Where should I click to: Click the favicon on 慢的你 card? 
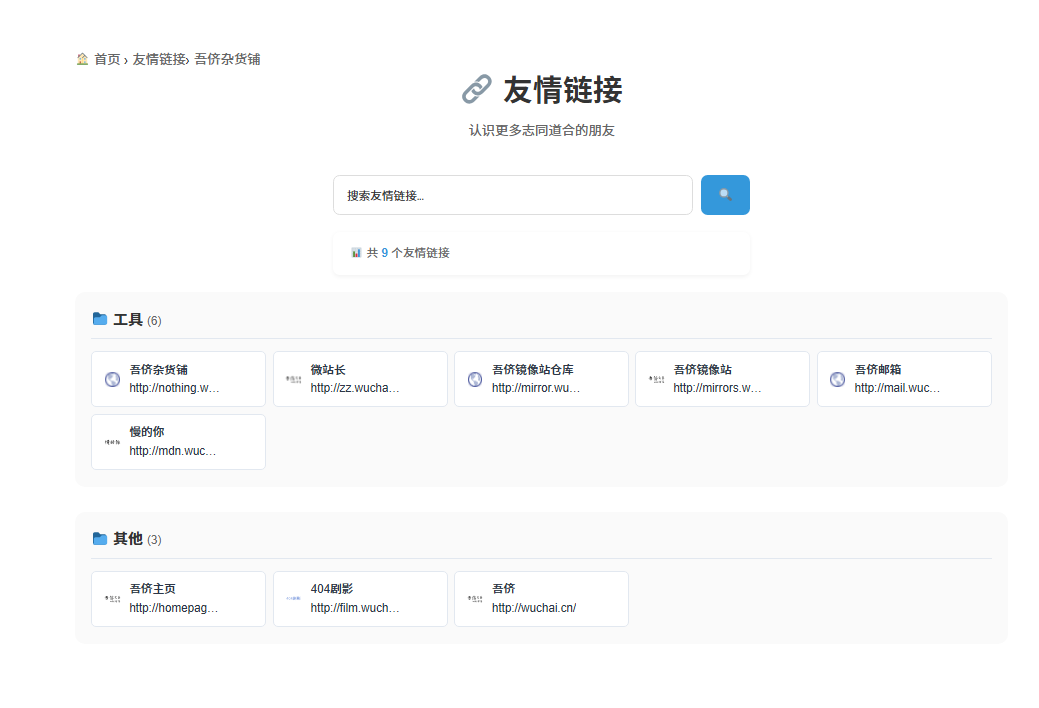(113, 442)
